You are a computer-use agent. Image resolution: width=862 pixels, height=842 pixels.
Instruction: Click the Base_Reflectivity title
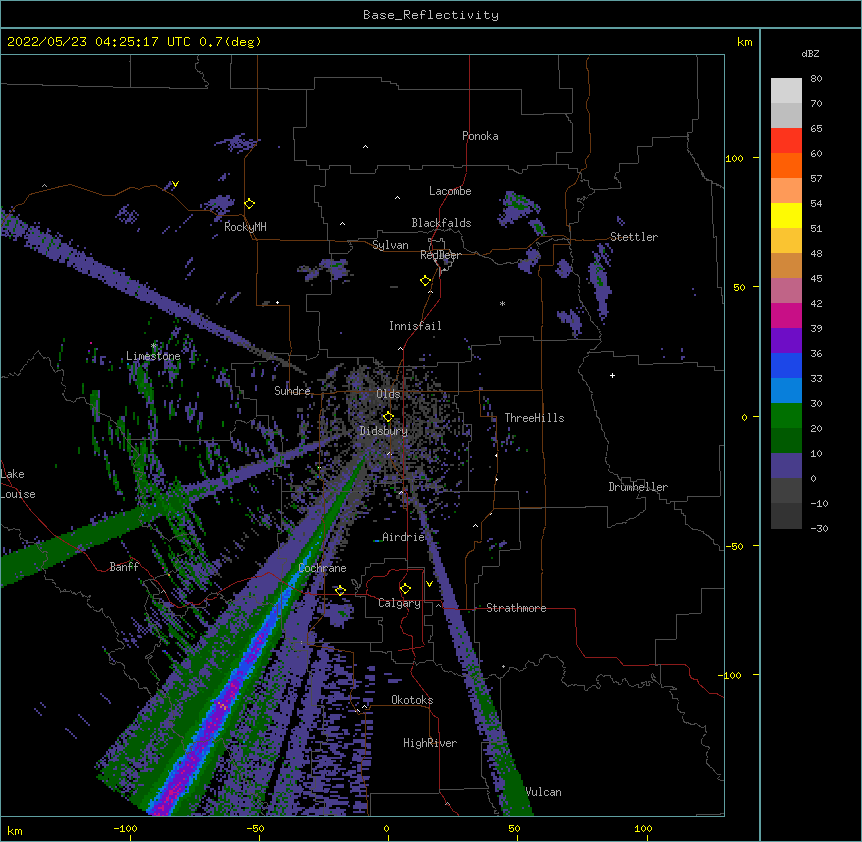click(431, 15)
